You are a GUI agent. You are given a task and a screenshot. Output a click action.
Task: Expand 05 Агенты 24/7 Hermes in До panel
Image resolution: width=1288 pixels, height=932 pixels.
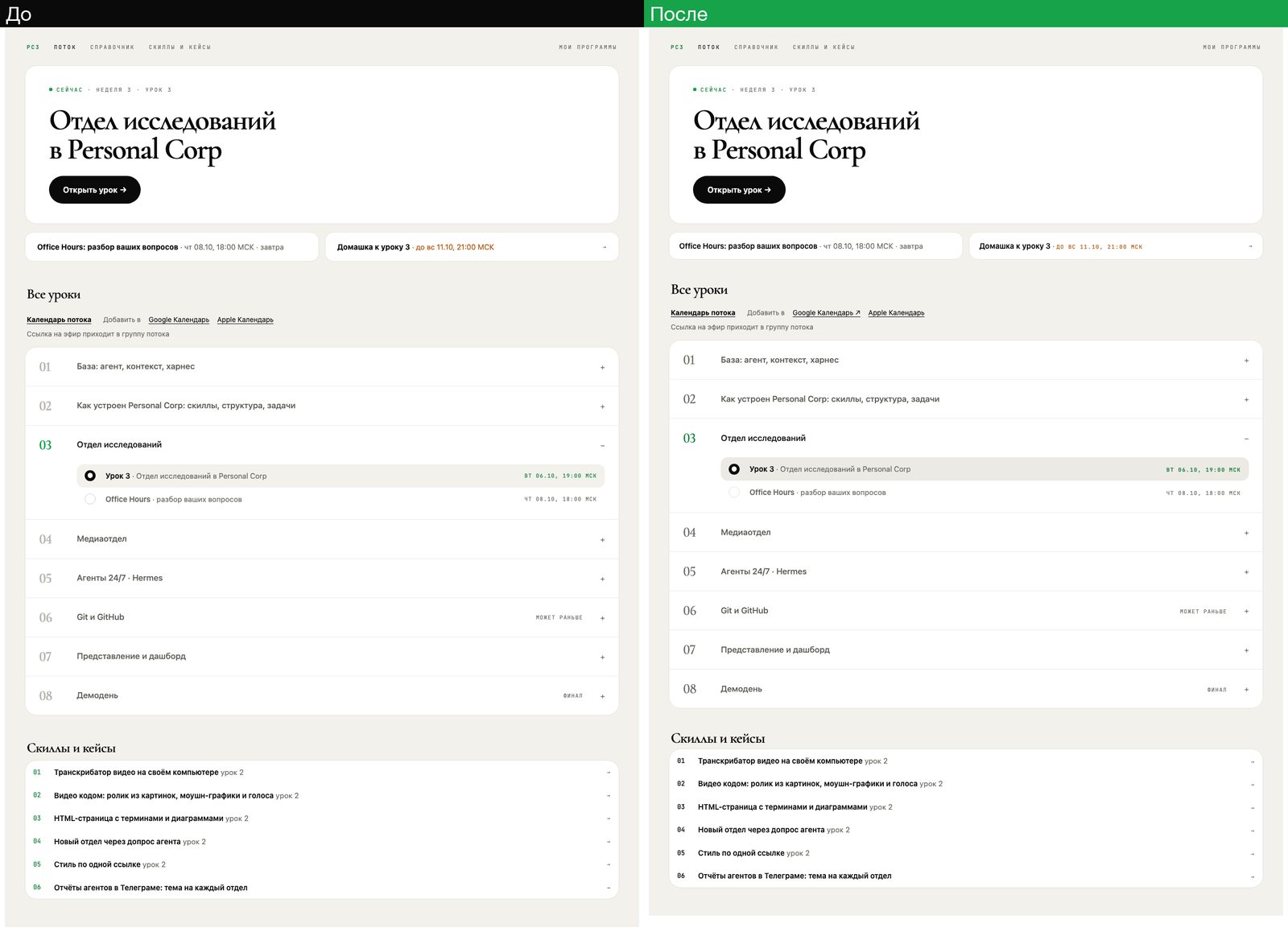(x=602, y=579)
